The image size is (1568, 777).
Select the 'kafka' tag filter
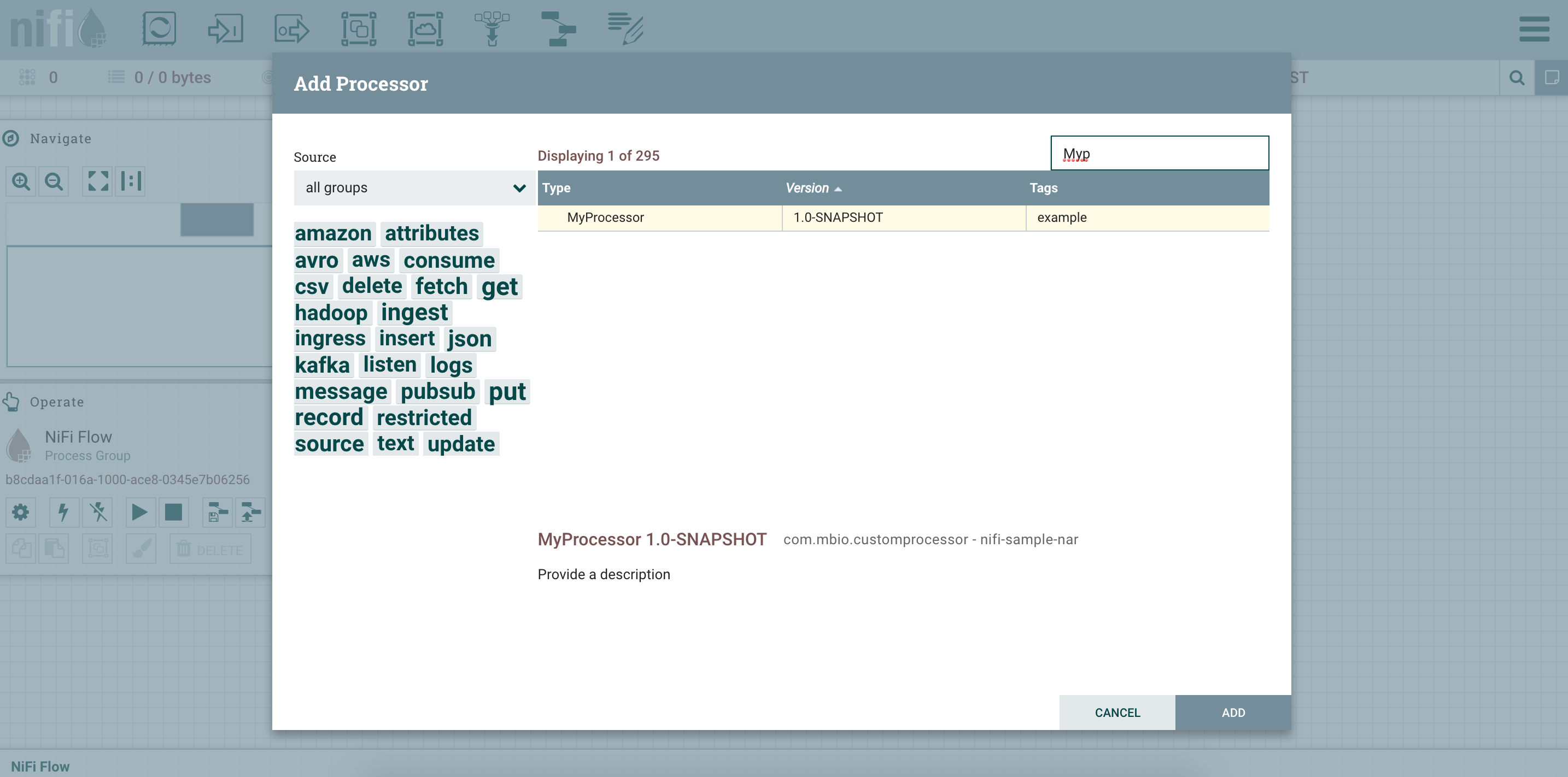pyautogui.click(x=322, y=364)
